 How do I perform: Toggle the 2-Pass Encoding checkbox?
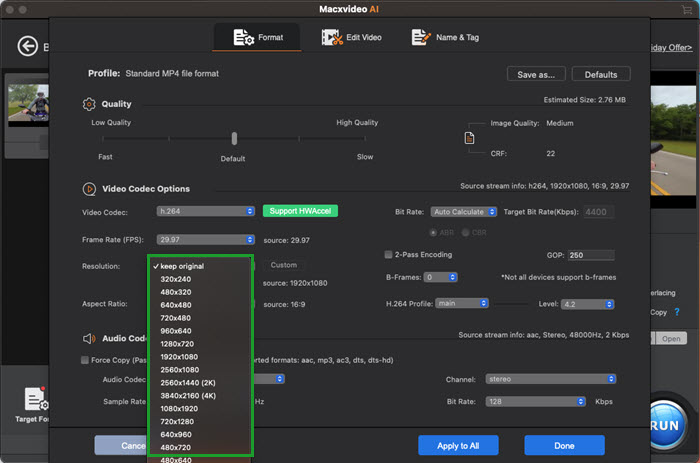pyautogui.click(x=388, y=254)
